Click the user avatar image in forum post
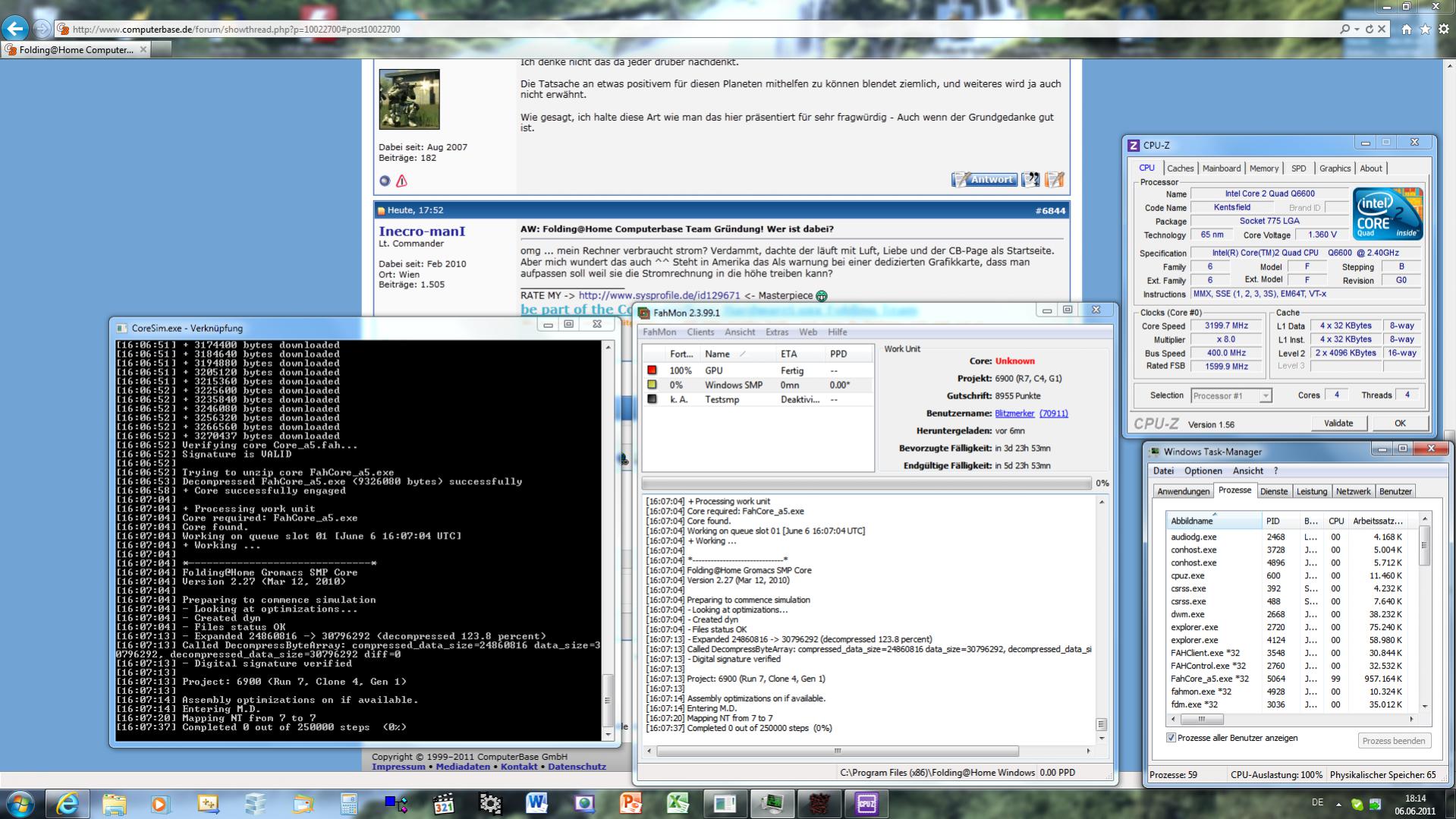Viewport: 1456px width, 819px height. coord(409,99)
